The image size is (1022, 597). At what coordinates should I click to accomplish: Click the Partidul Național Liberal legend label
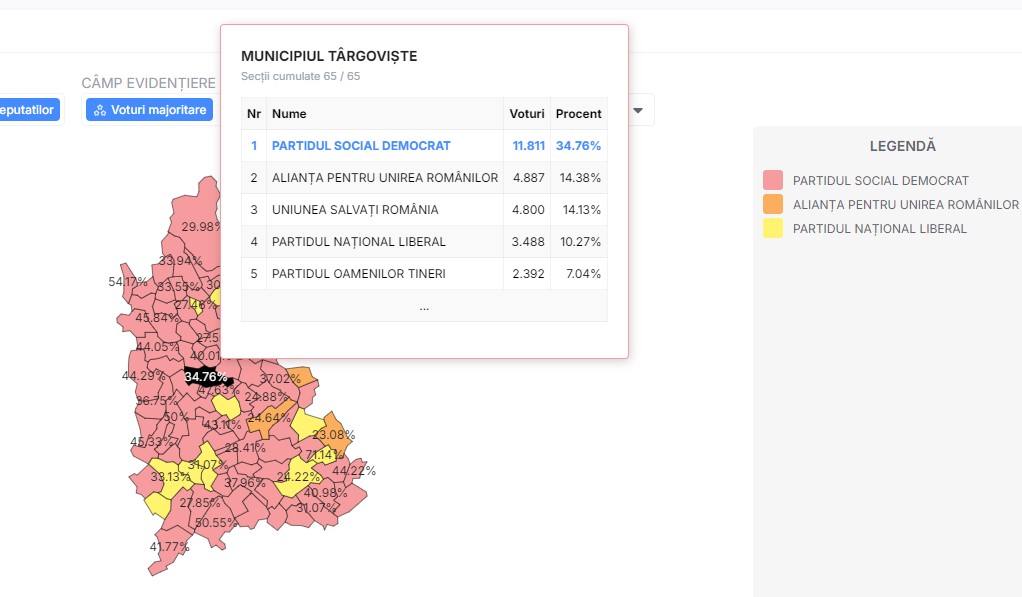(879, 229)
